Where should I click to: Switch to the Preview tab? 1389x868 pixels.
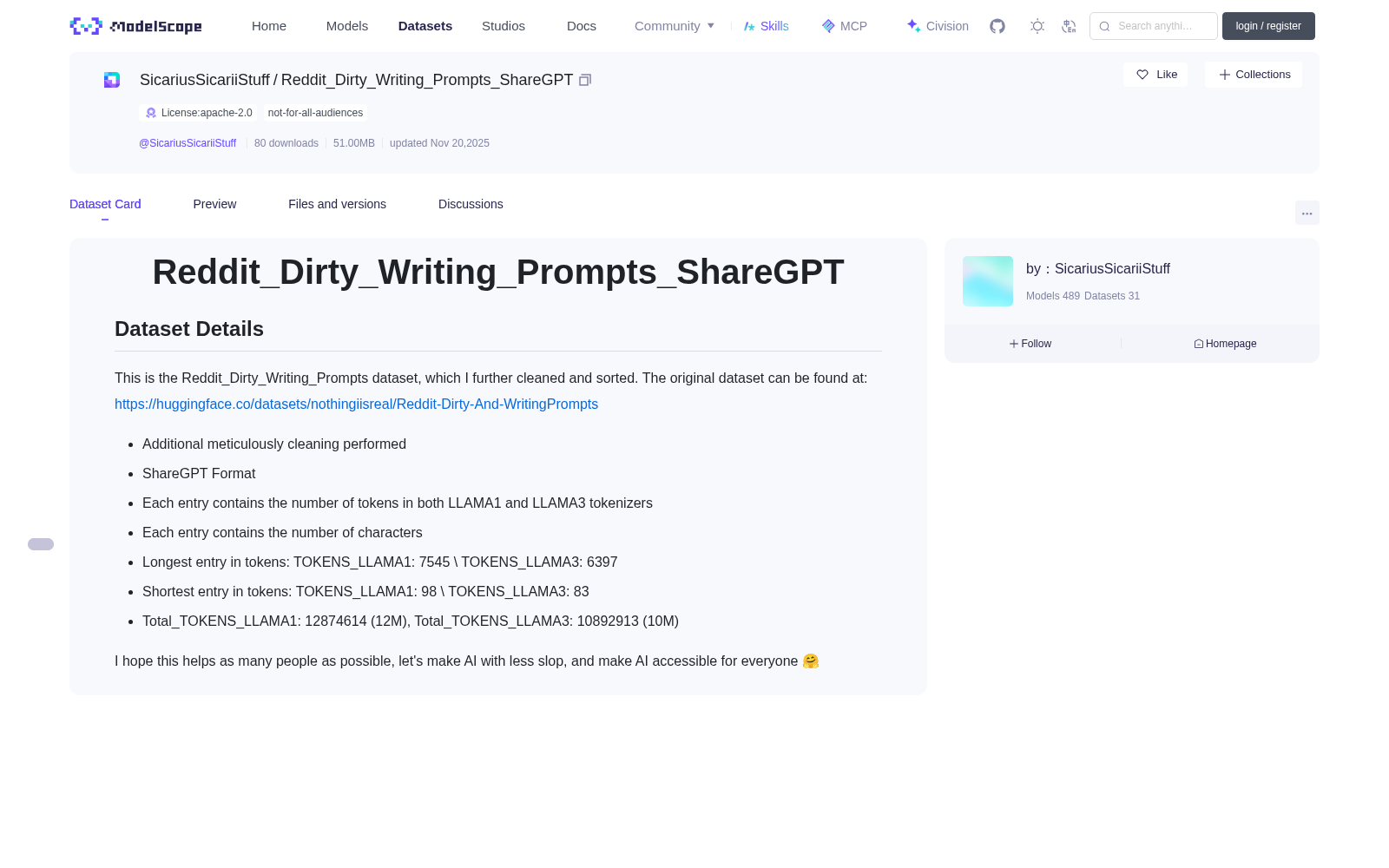click(x=214, y=204)
